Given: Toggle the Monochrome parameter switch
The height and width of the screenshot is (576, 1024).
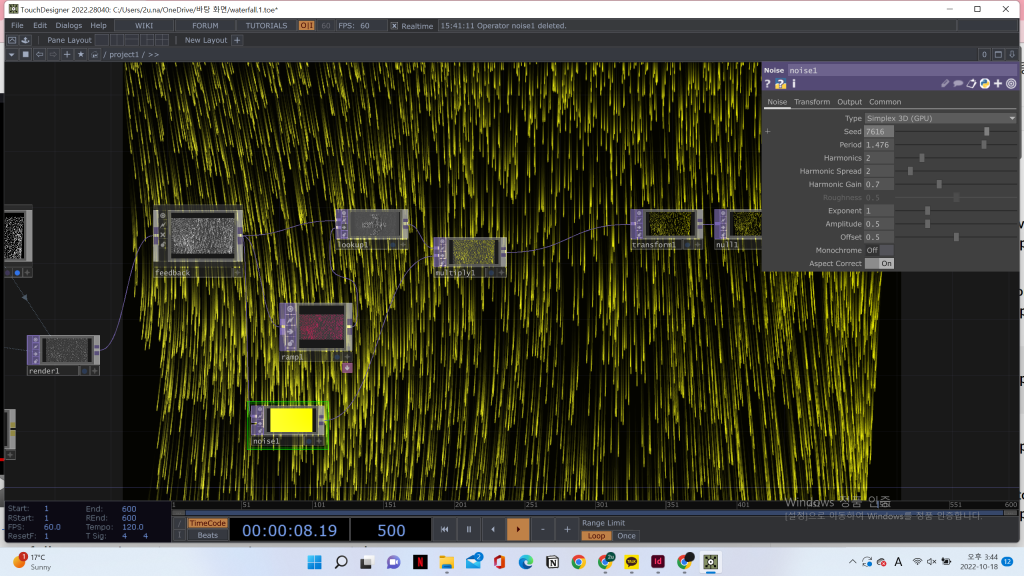Looking at the screenshot, I should tap(879, 250).
